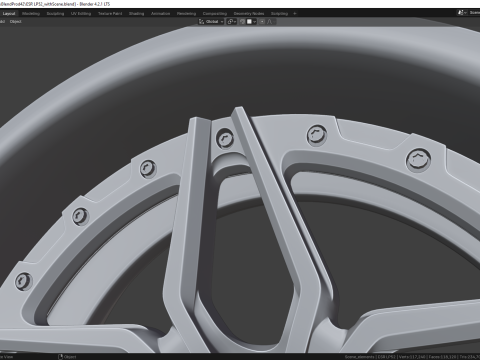Open the Modeling workspace tab

coord(31,14)
